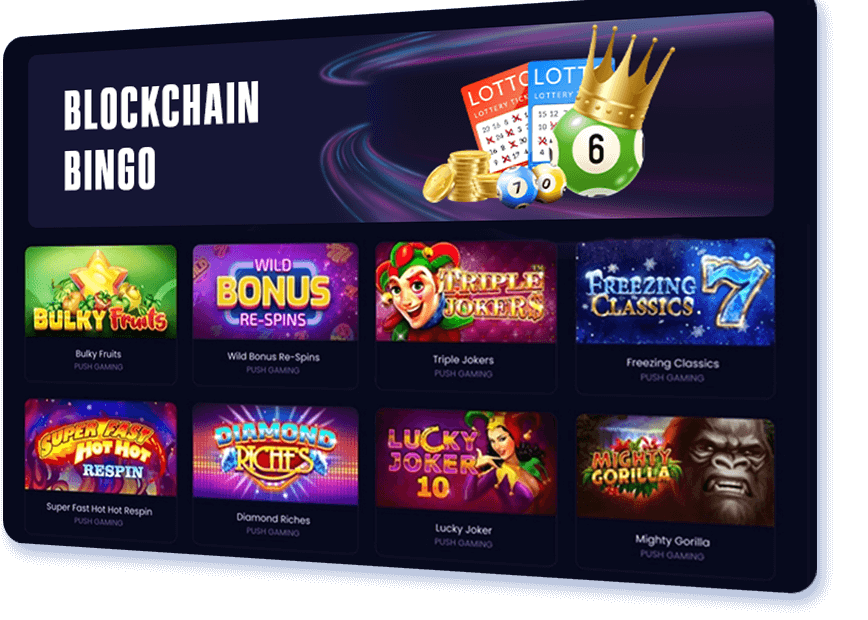Launch the Diamond Riches game image
Screen dimensions: 868x620
(x=275, y=454)
